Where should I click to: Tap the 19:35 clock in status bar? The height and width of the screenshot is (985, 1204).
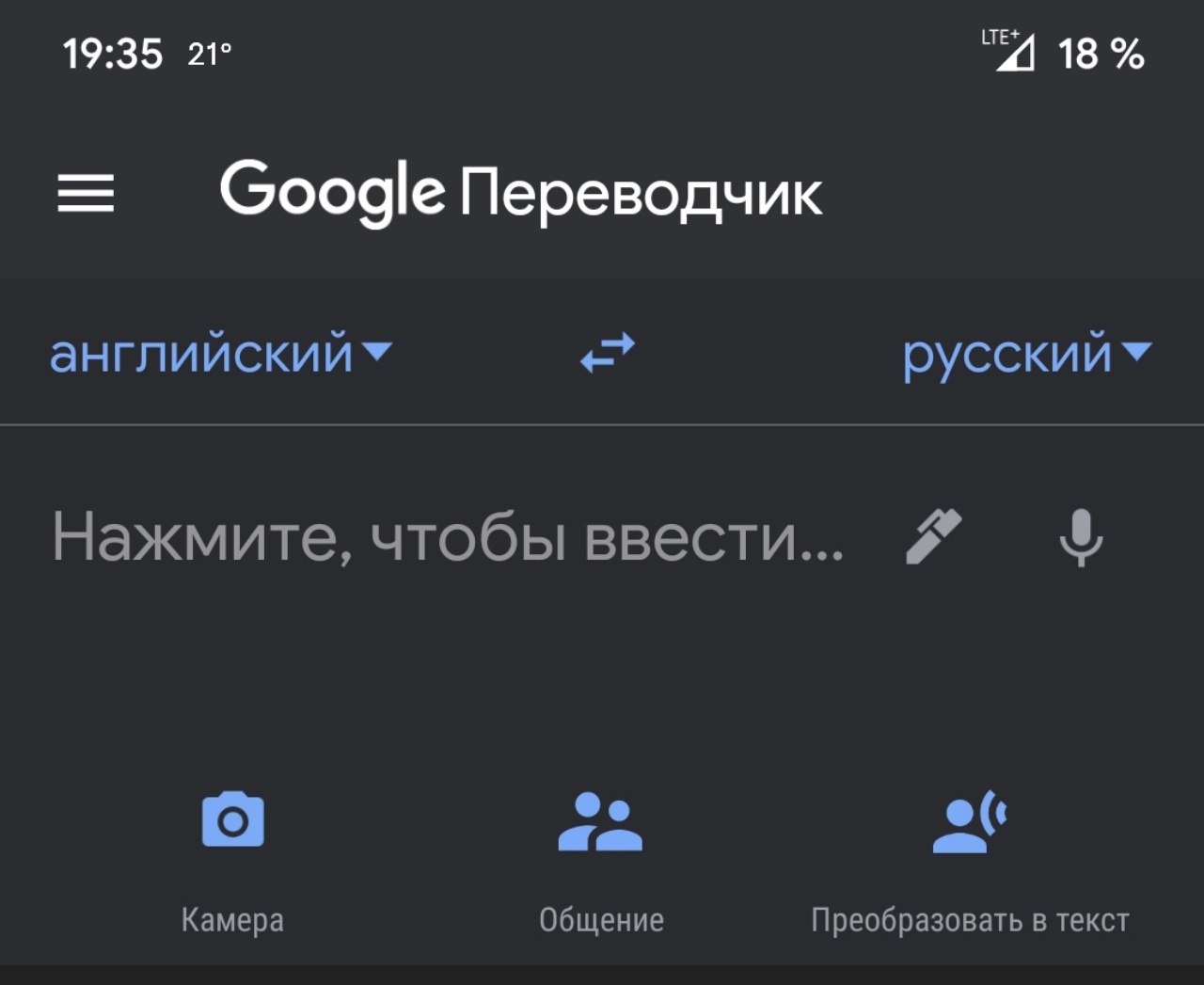[113, 54]
